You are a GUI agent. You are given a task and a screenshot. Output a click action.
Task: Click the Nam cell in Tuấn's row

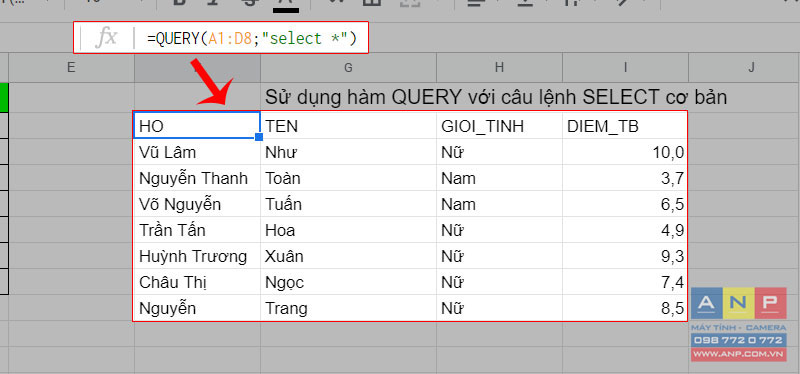[499, 204]
